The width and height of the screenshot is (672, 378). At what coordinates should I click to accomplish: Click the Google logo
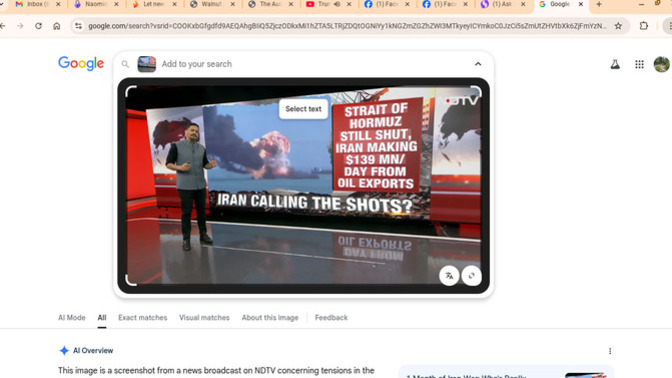[x=81, y=63]
